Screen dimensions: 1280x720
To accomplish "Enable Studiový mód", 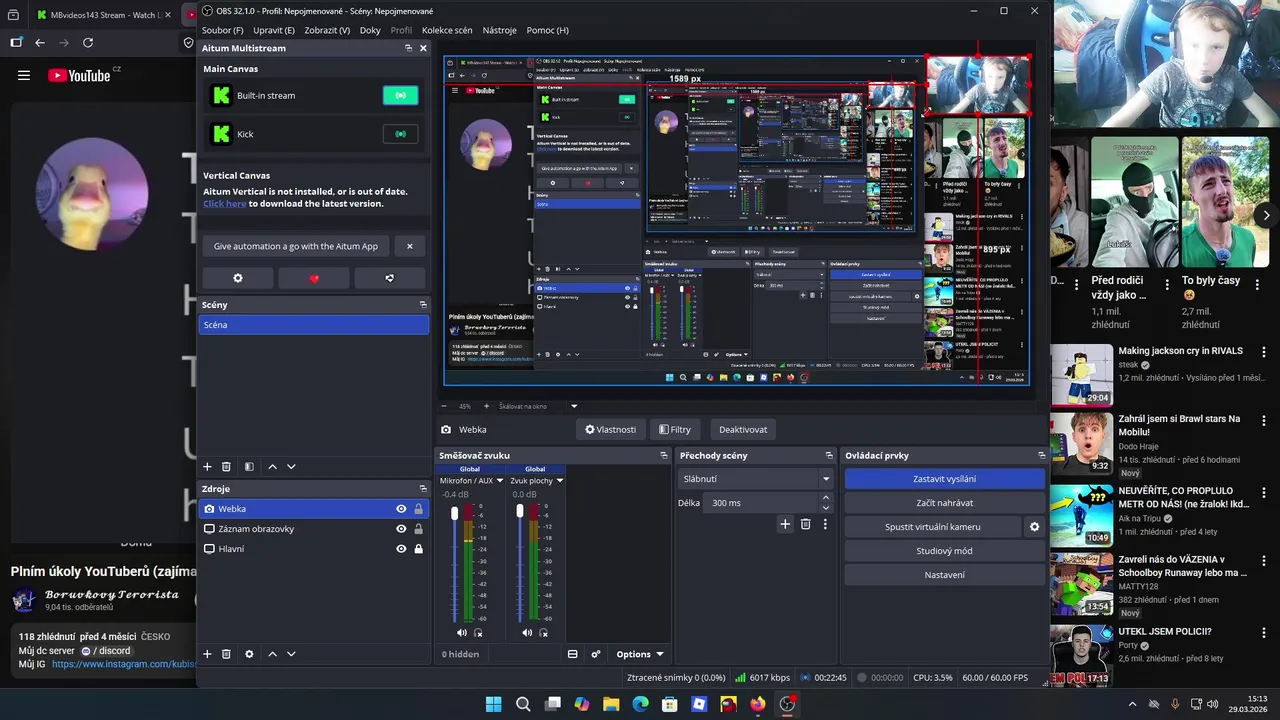I will (x=944, y=551).
